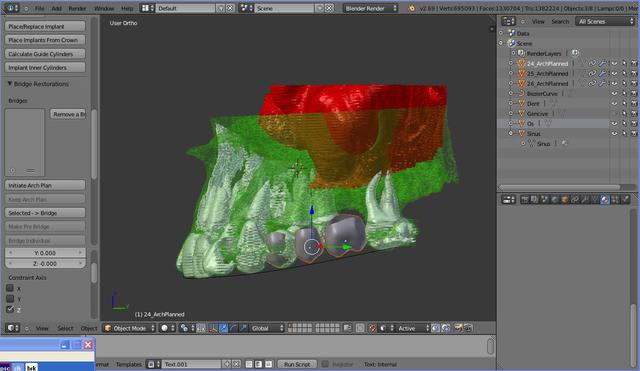The height and width of the screenshot is (371, 640).
Task: Enable the X constraint axis checkbox
Action: point(10,288)
